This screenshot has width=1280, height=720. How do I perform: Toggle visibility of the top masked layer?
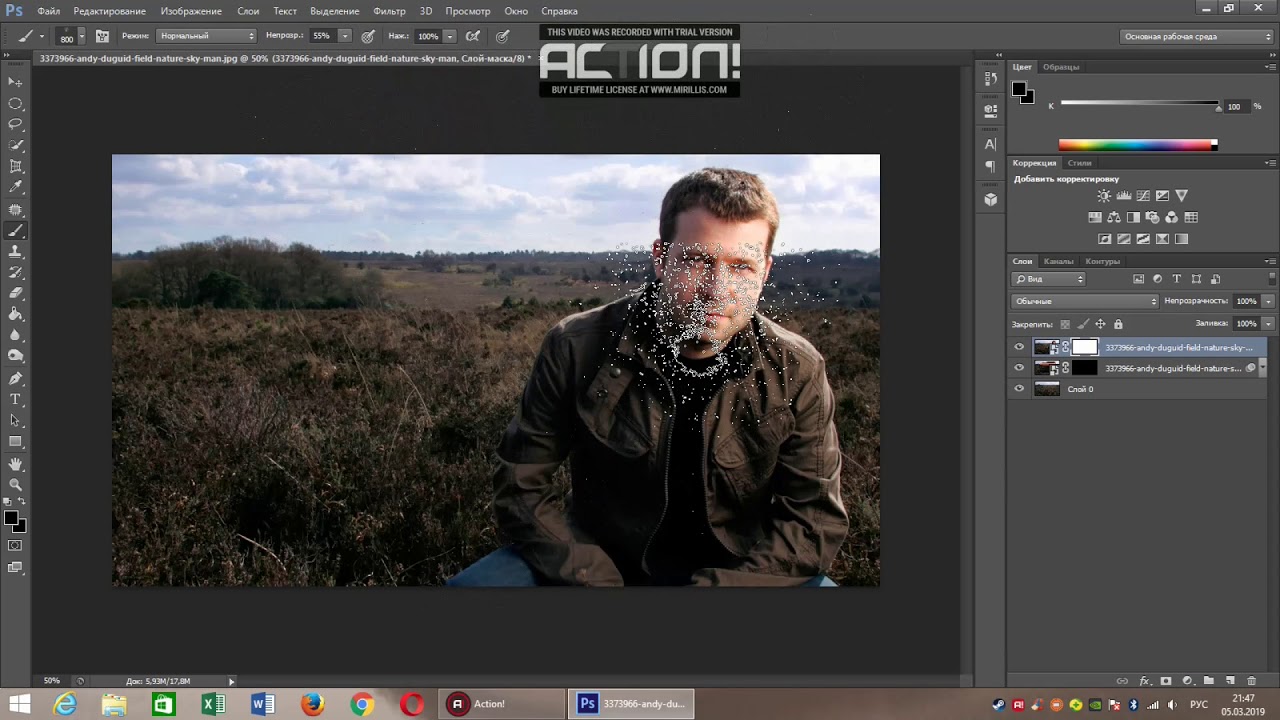pyautogui.click(x=1019, y=347)
